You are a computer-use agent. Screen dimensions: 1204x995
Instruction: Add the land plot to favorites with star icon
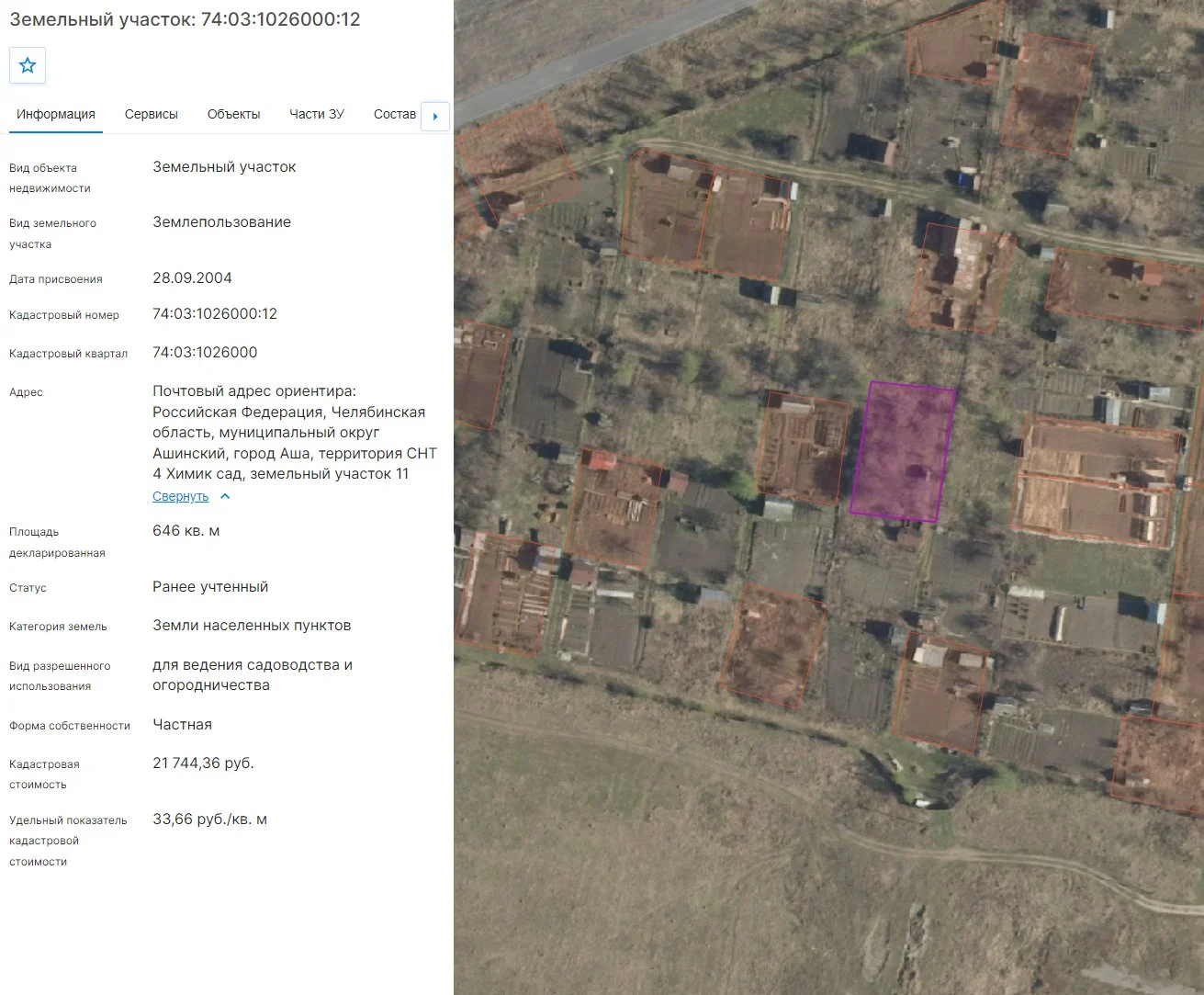click(28, 65)
